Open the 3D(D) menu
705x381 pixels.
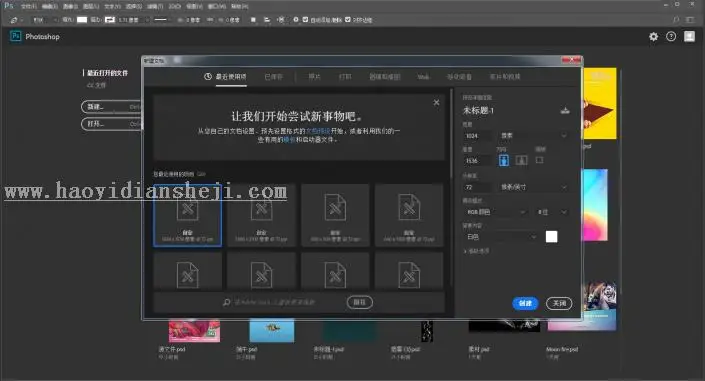coord(174,6)
